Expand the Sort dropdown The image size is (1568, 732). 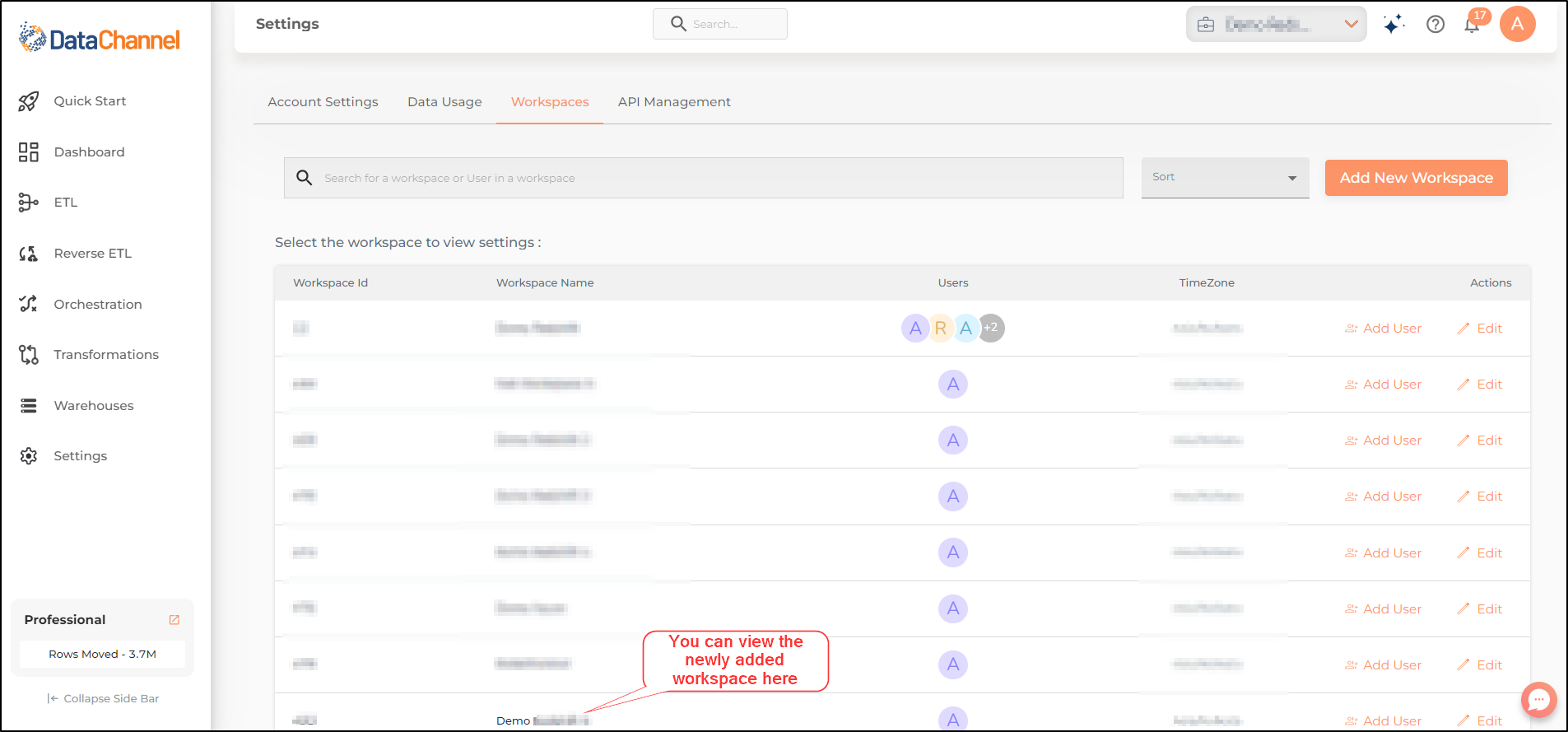(x=1225, y=178)
